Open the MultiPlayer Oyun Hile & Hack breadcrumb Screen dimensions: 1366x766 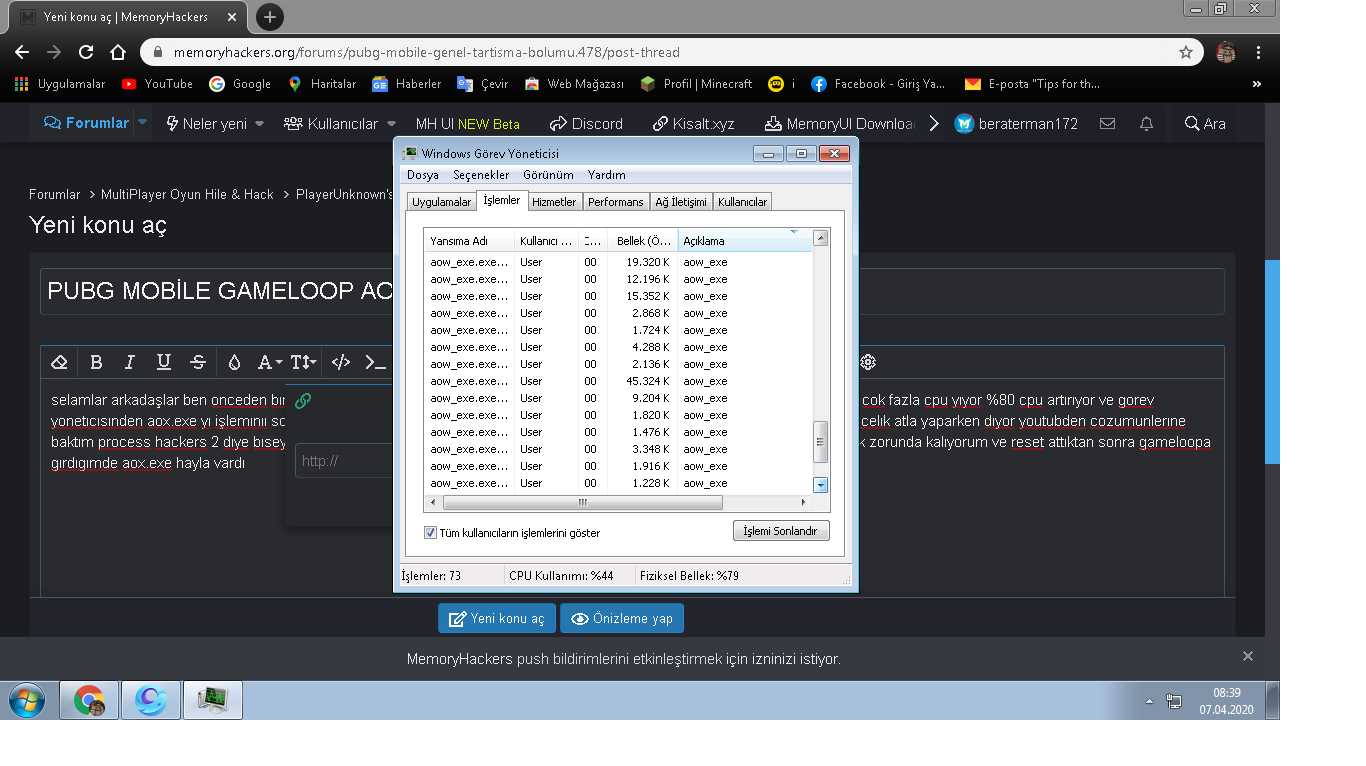point(187,195)
